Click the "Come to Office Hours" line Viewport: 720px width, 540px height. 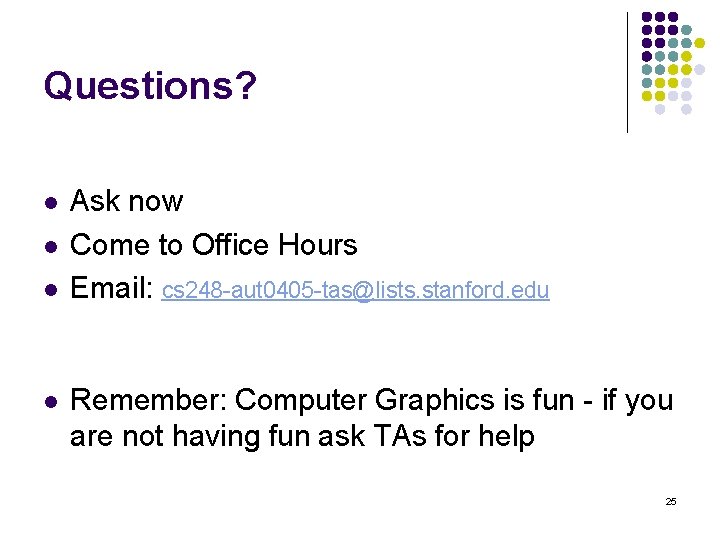click(213, 245)
